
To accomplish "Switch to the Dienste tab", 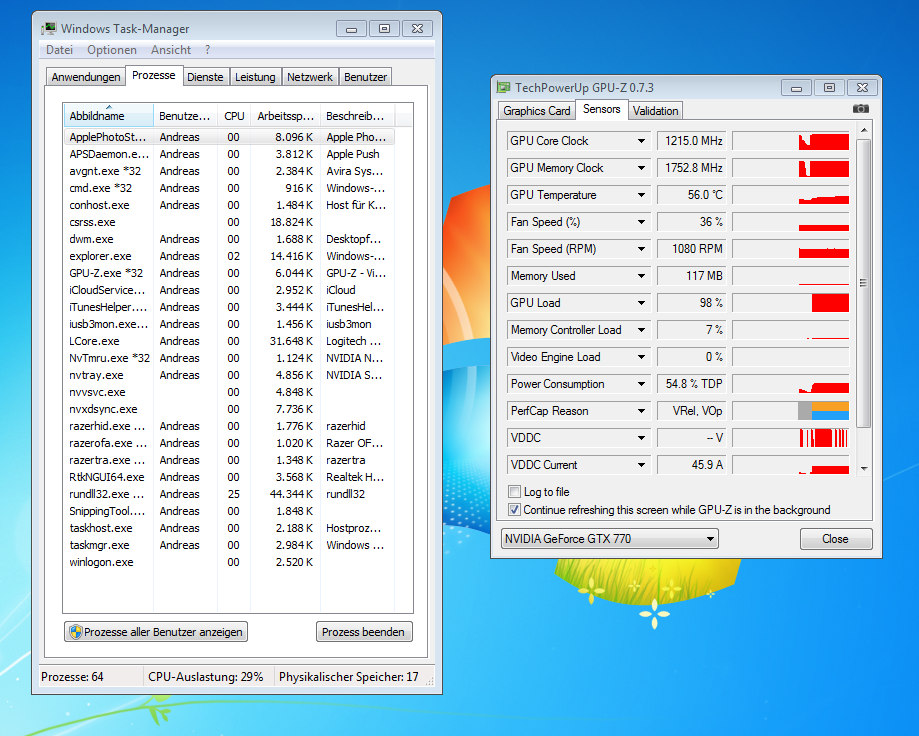I will 205,77.
